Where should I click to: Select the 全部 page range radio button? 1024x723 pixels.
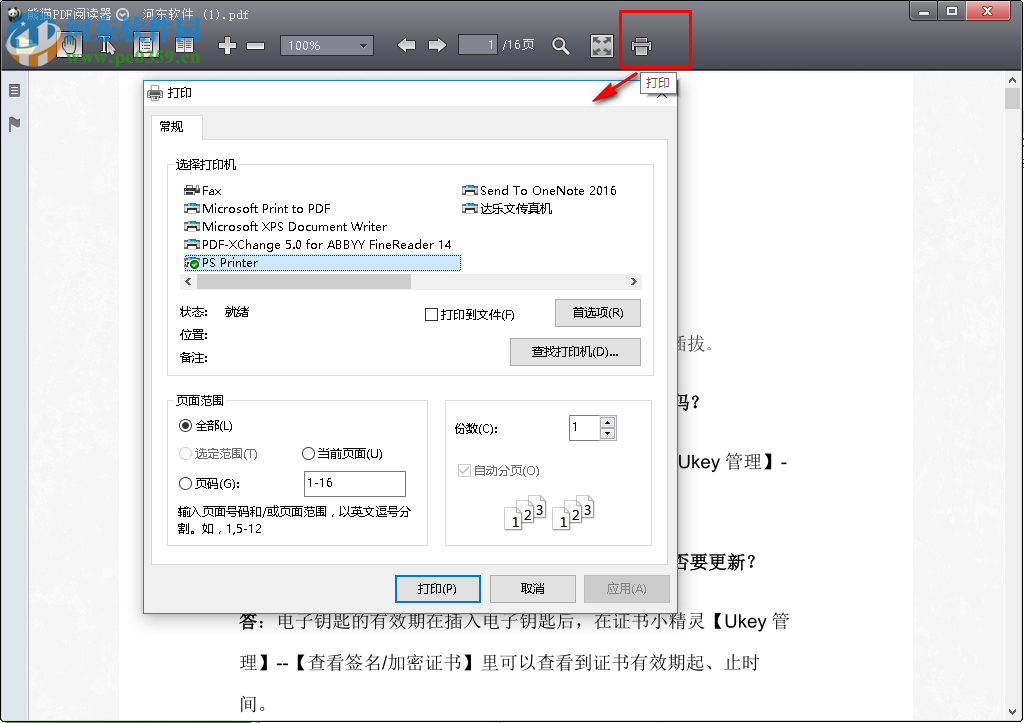tap(185, 425)
